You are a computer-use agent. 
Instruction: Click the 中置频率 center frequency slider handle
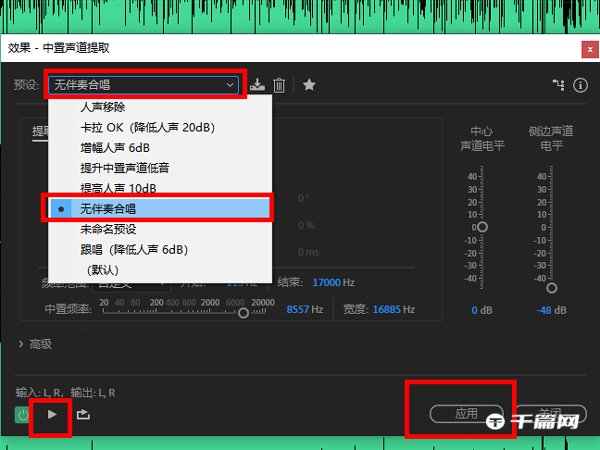(243, 313)
